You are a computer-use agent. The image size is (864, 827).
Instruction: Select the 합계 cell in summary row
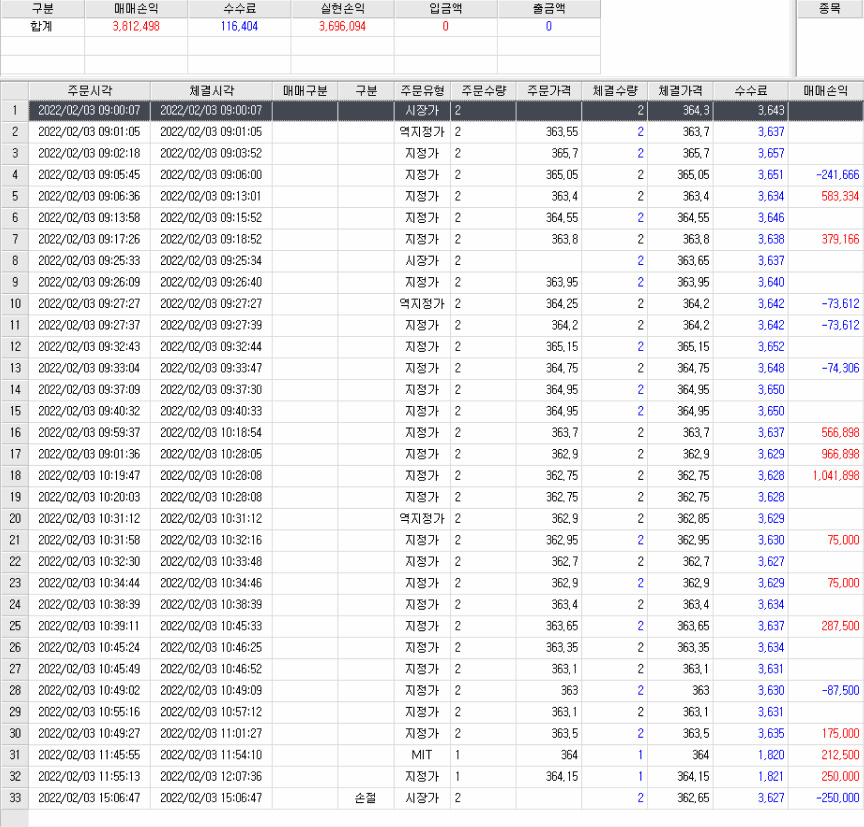42,27
